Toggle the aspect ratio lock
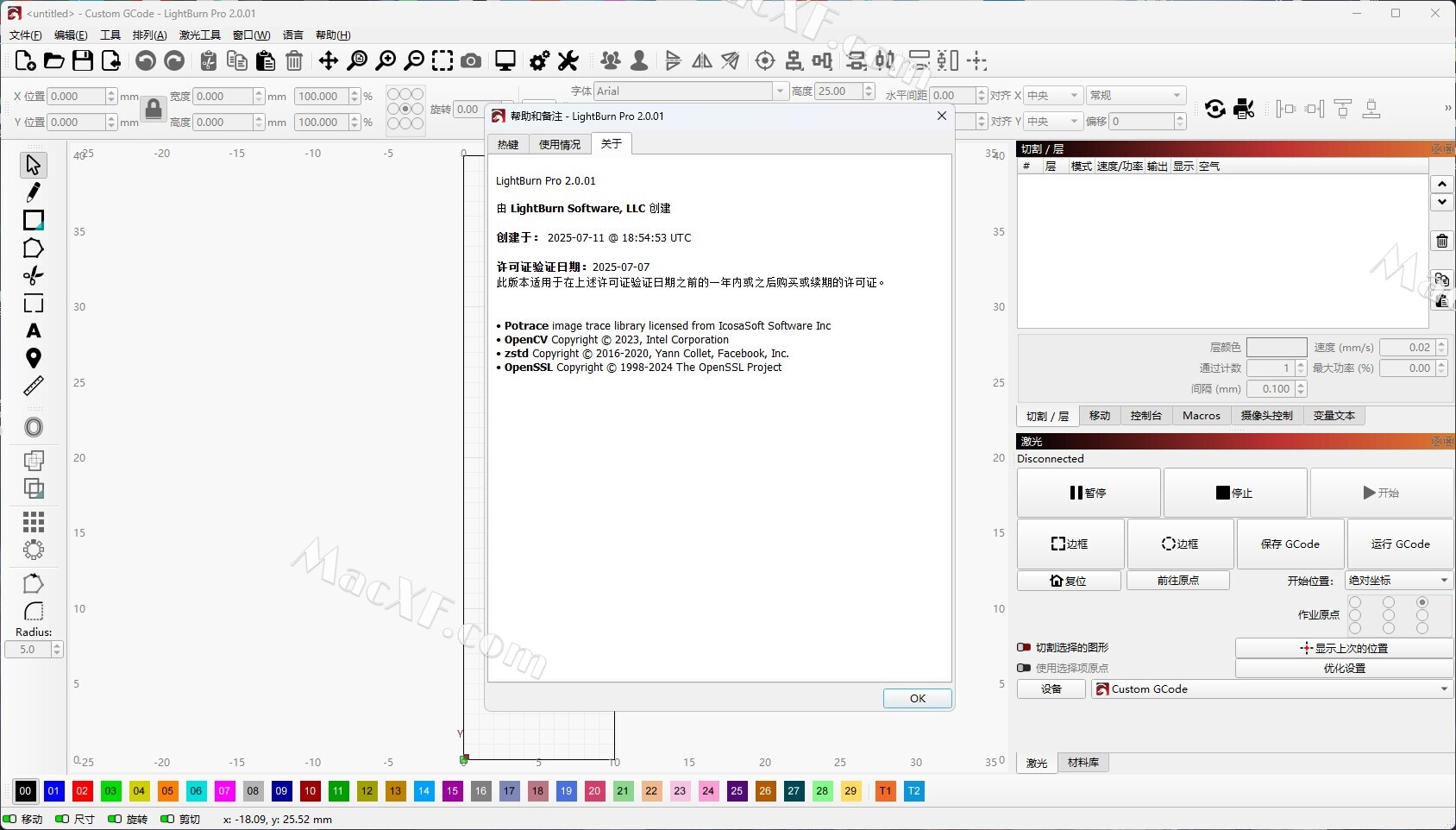The height and width of the screenshot is (830, 1456). [x=154, y=109]
